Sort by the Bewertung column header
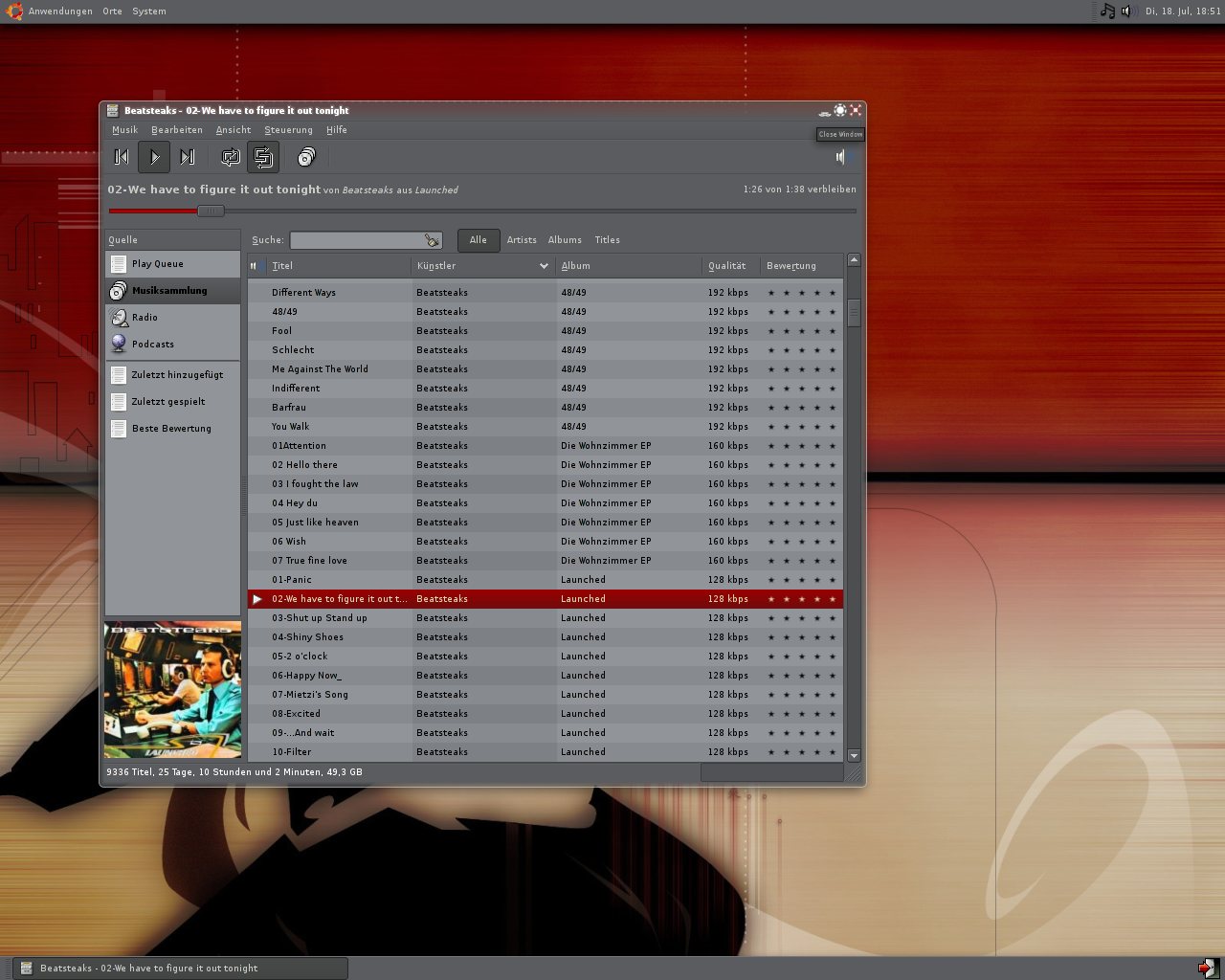Screen dimensions: 1225x980 coord(802,266)
